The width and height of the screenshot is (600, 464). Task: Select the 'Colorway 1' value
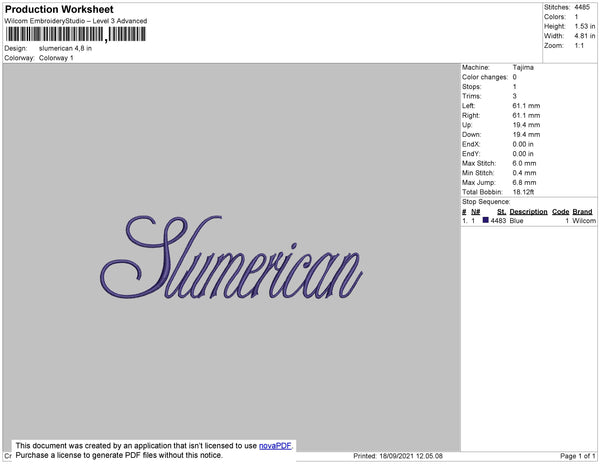point(56,58)
